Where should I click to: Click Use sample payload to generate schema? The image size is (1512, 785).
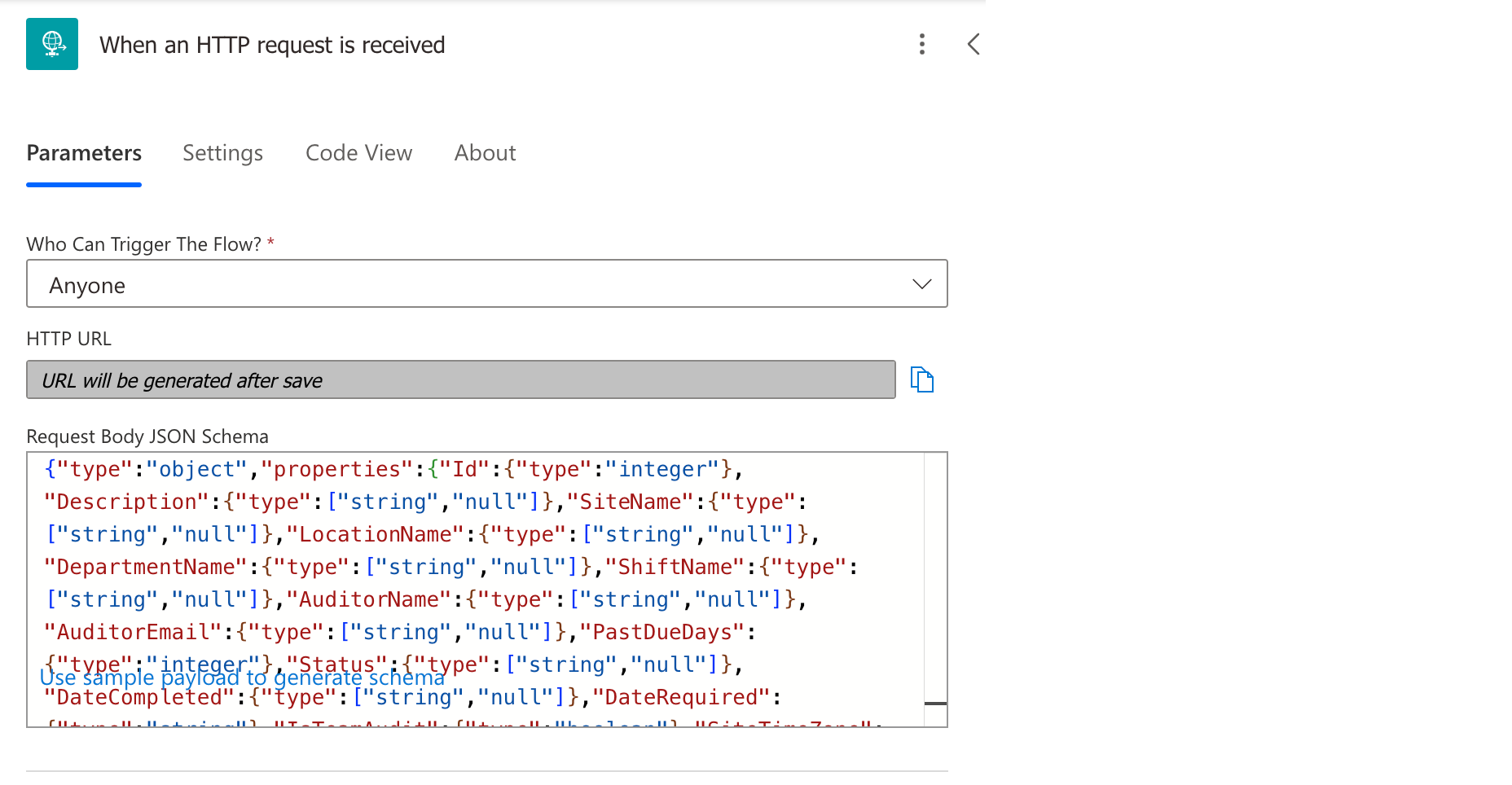pyautogui.click(x=242, y=678)
